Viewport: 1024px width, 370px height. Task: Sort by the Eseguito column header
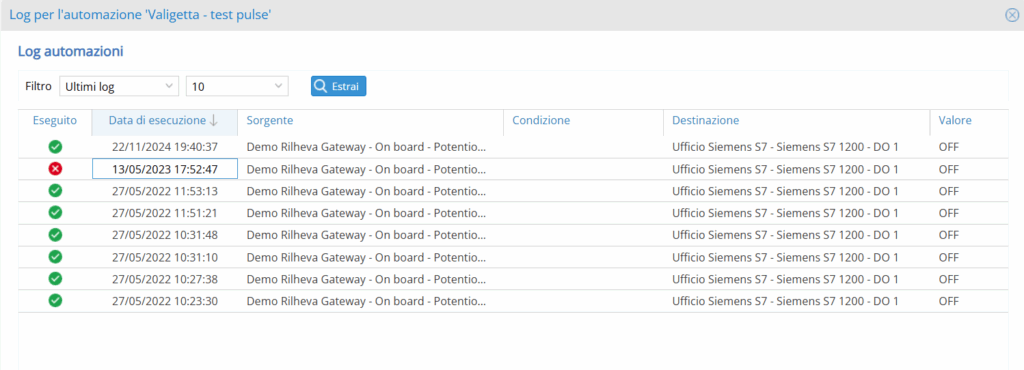click(x=55, y=120)
